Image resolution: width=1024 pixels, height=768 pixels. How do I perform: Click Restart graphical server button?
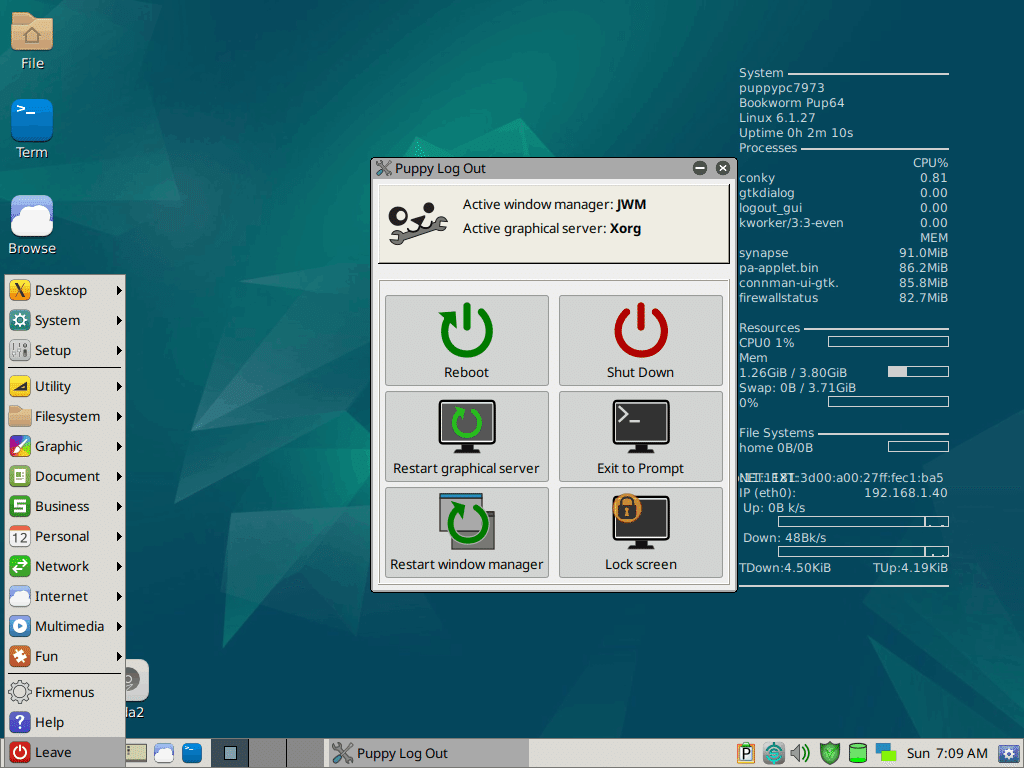click(x=466, y=436)
